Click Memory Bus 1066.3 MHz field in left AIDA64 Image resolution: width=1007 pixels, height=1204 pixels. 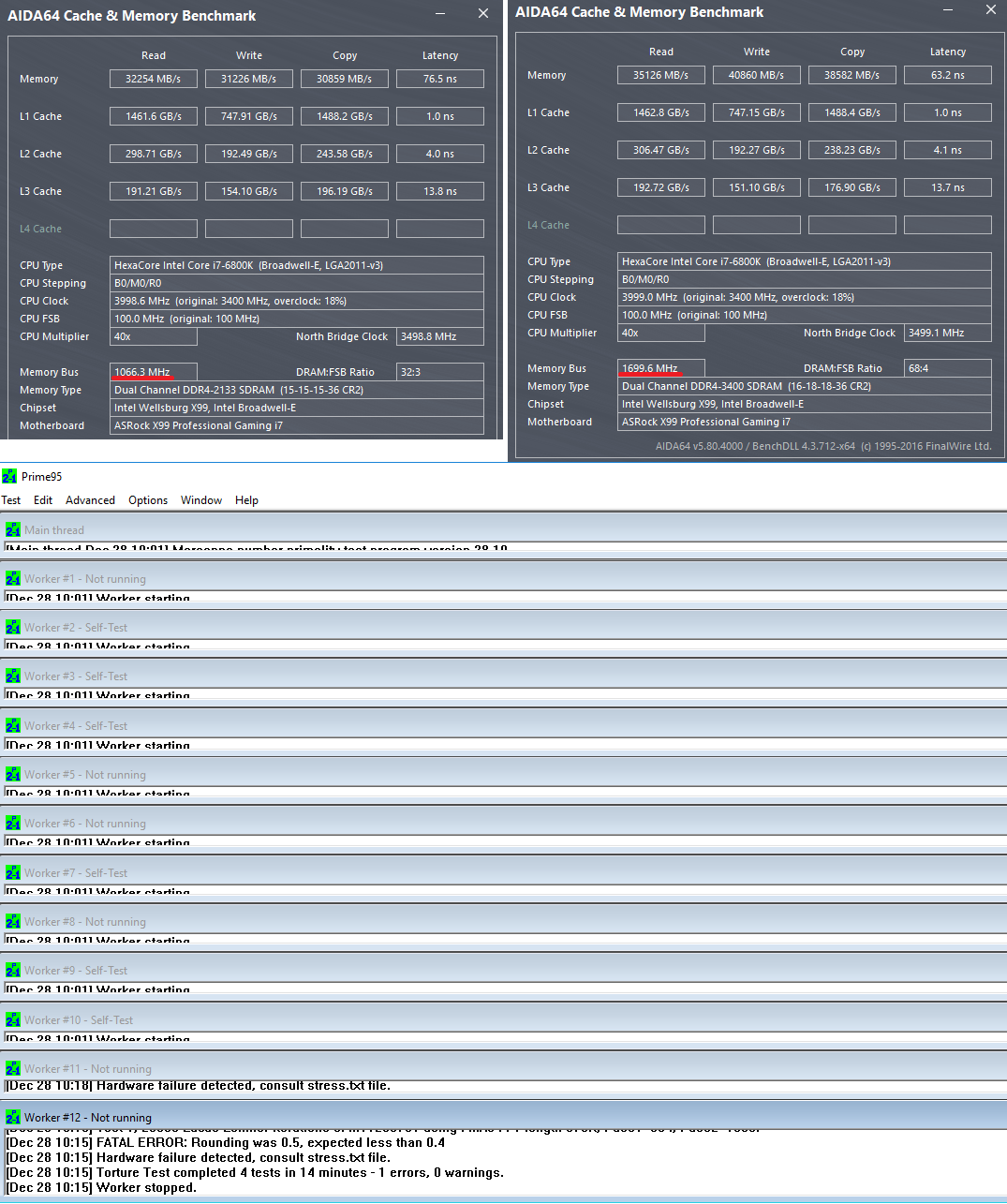click(x=154, y=372)
